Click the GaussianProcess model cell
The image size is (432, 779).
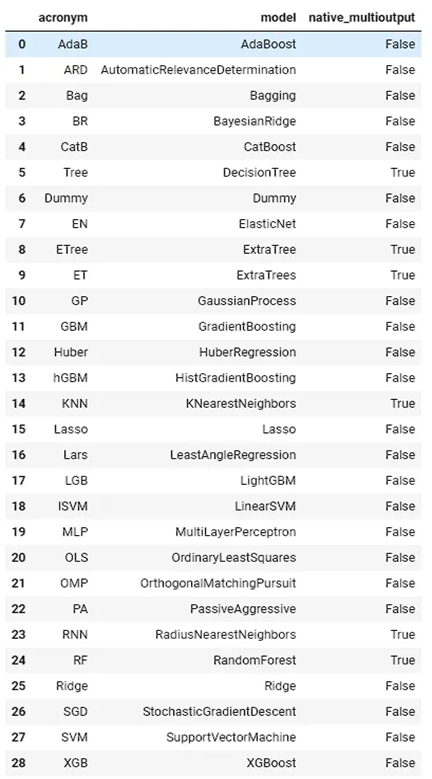246,301
